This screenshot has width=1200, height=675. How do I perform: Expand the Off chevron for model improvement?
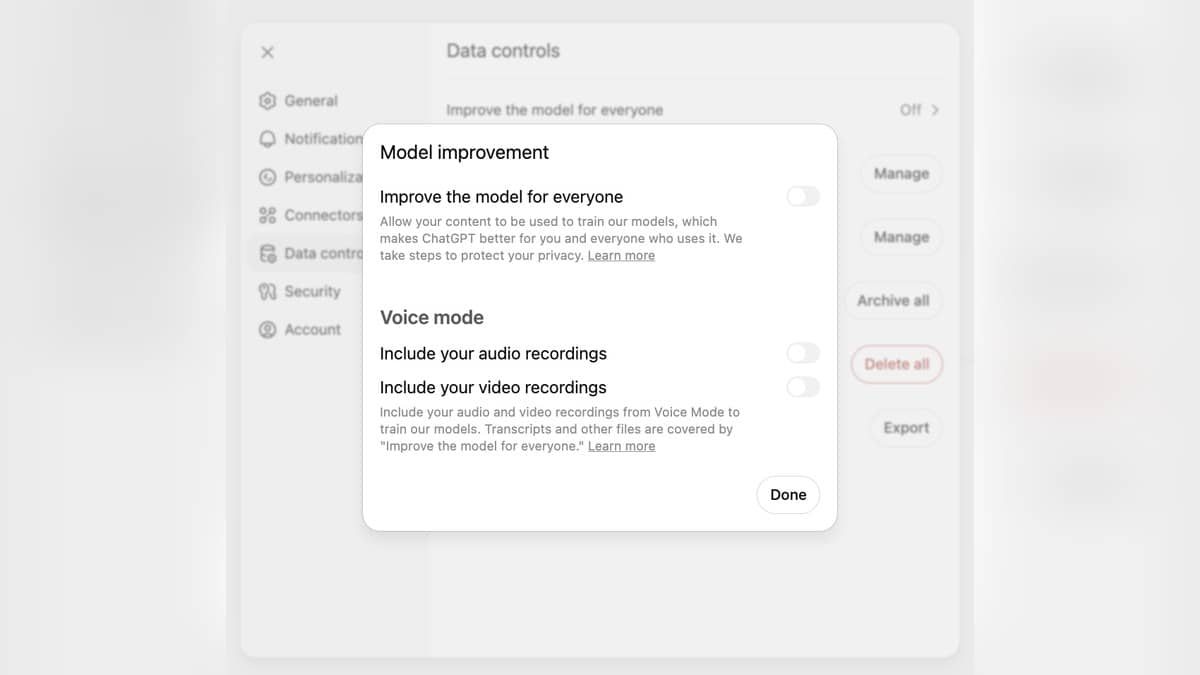935,110
